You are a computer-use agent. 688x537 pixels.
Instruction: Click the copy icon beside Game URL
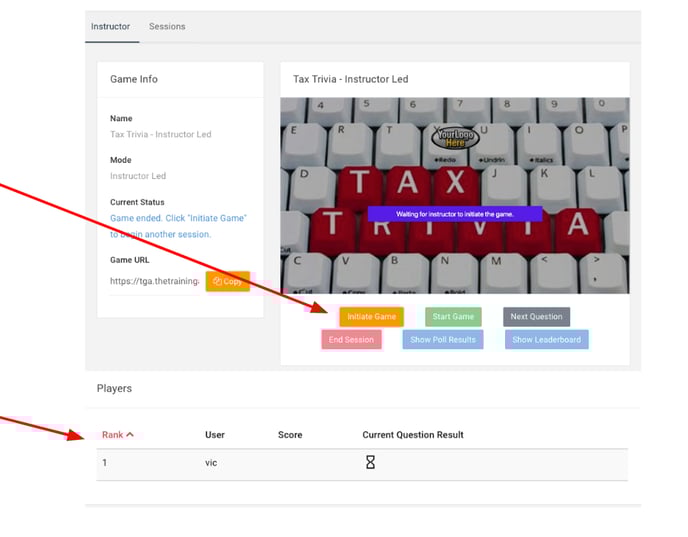pyautogui.click(x=217, y=282)
